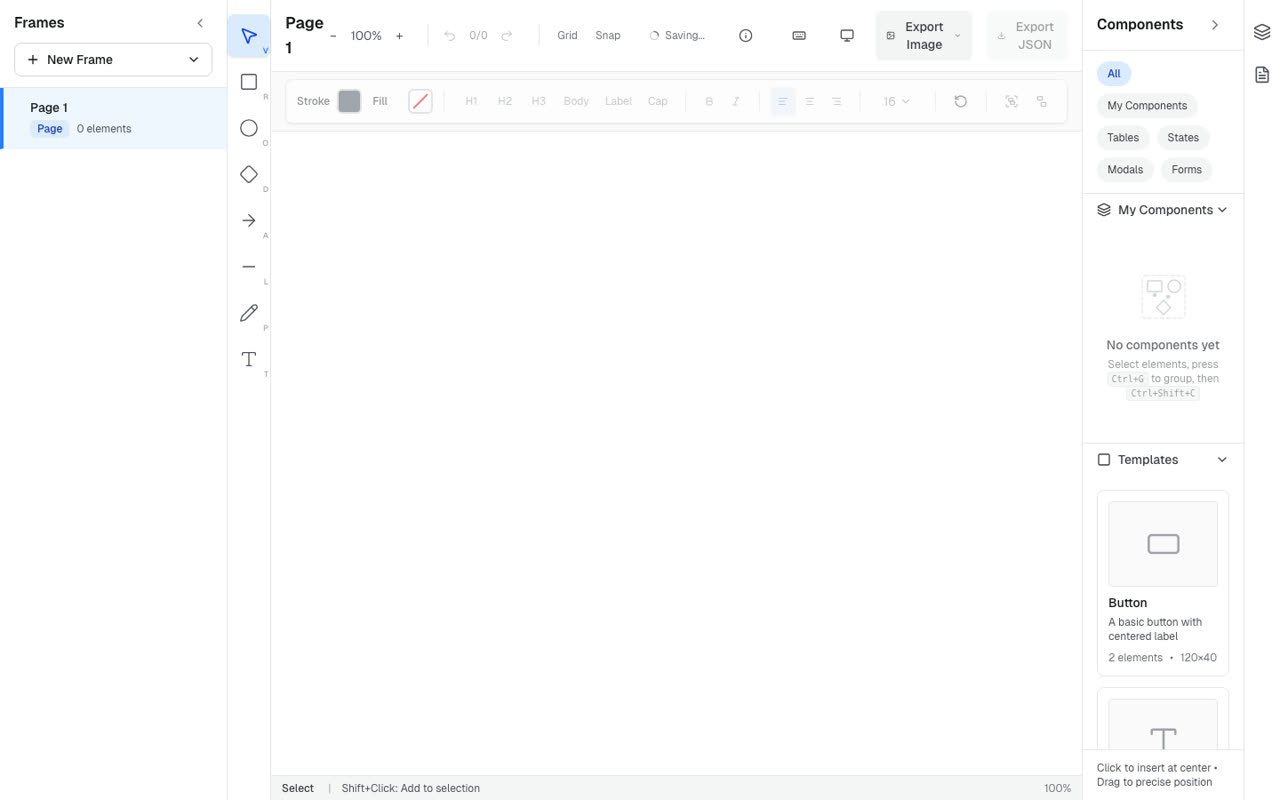Zoom out with the minus button
Screen dimensions: 1280x800
coord(333,36)
